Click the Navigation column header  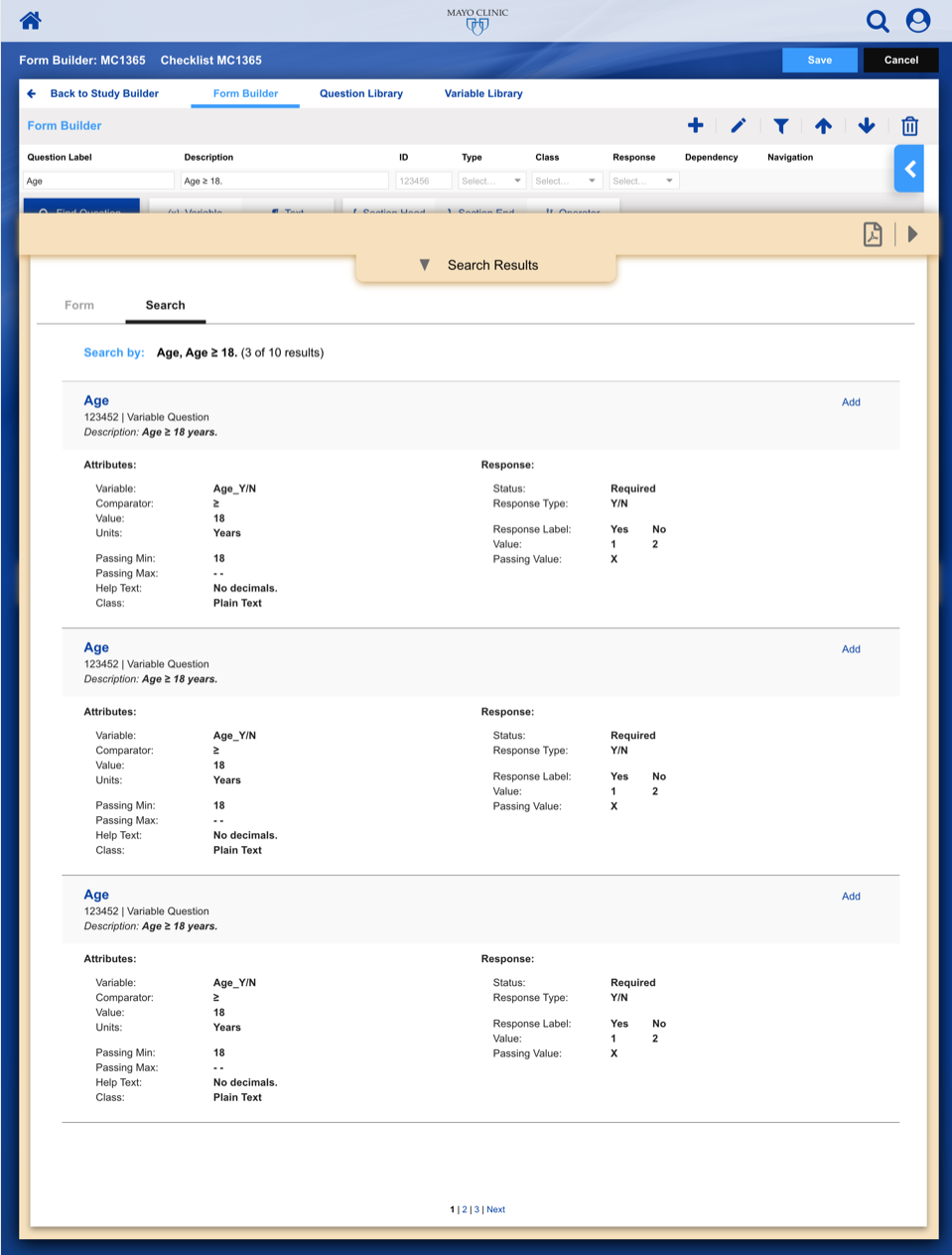pos(790,157)
